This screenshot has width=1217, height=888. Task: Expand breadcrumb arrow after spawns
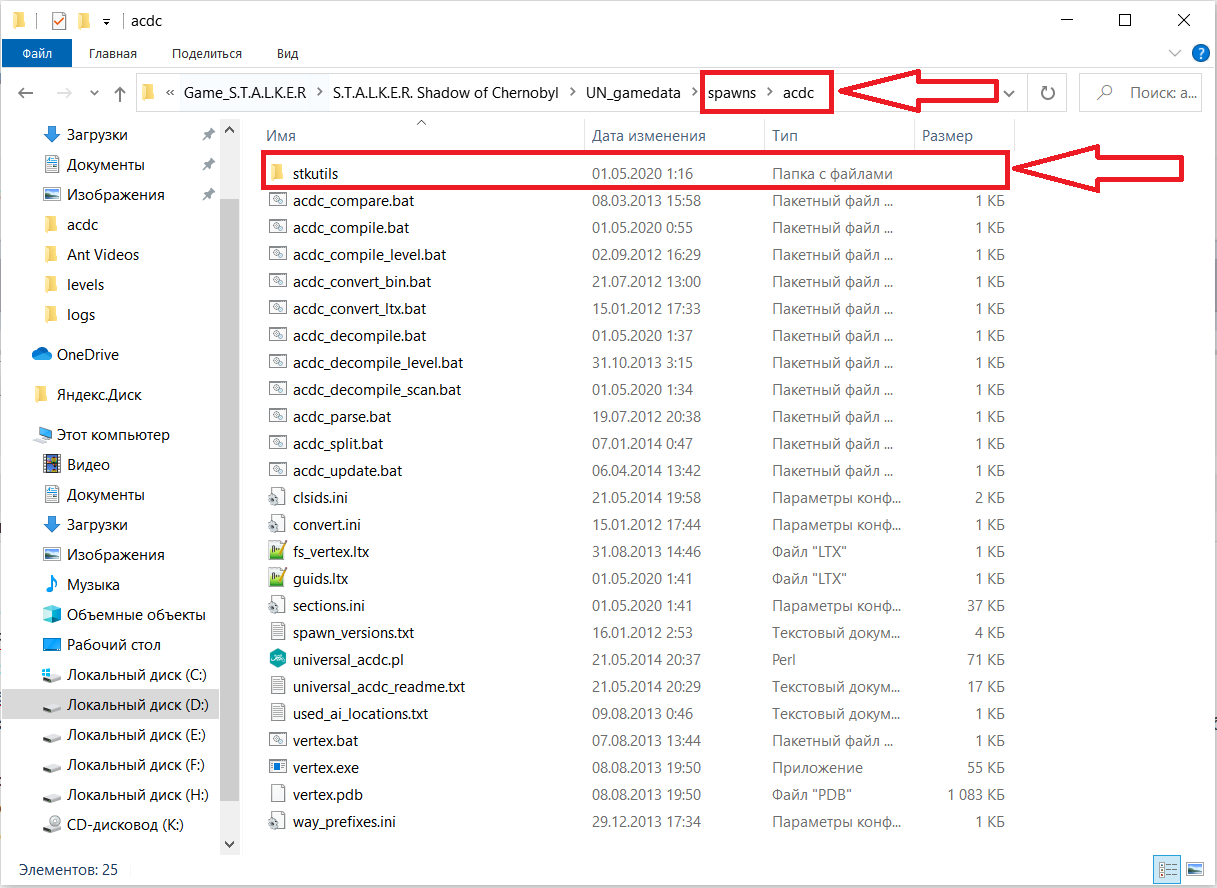(770, 93)
